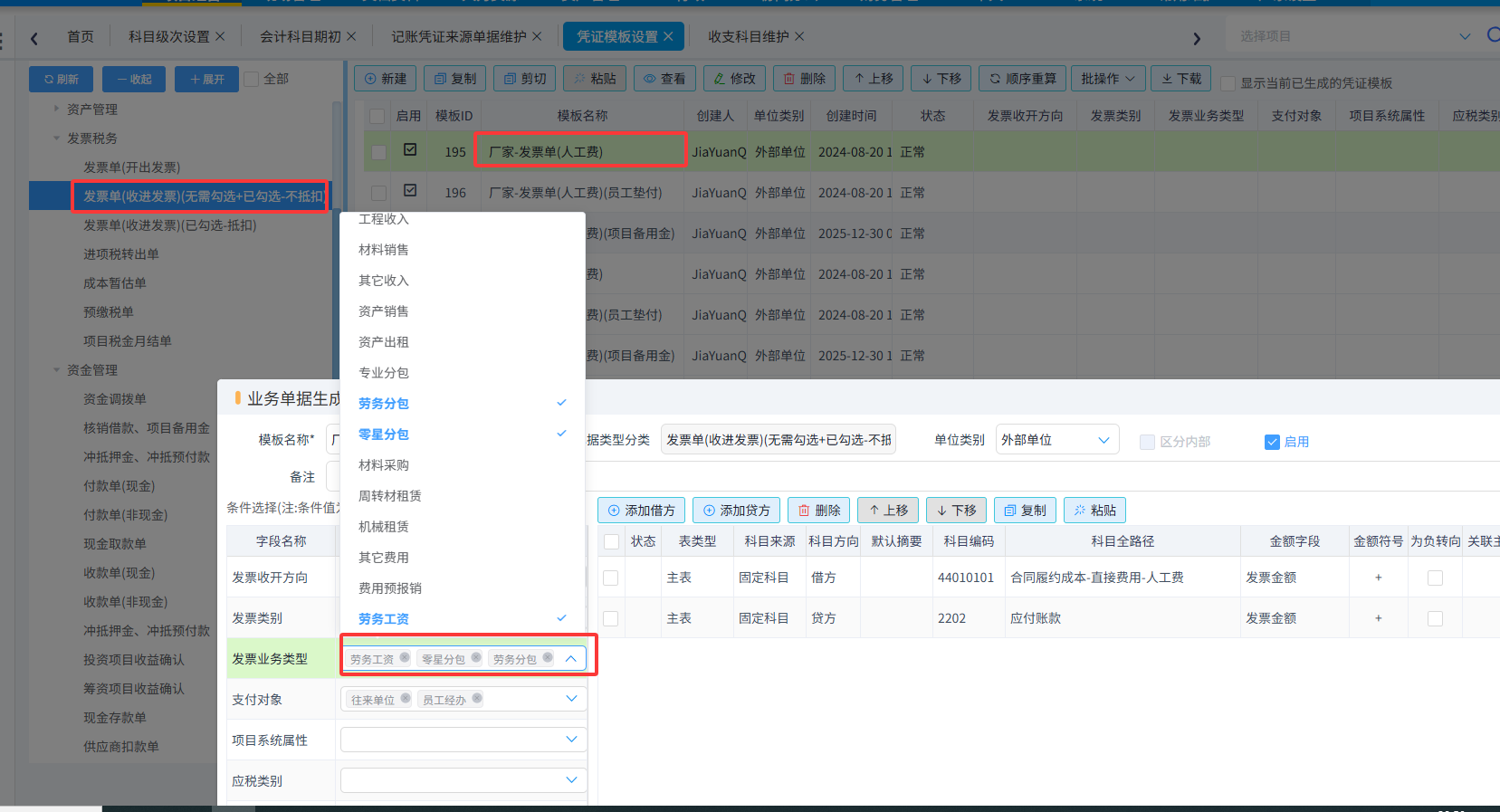
Task: Toggle the 全部 checkbox
Action: (x=253, y=80)
